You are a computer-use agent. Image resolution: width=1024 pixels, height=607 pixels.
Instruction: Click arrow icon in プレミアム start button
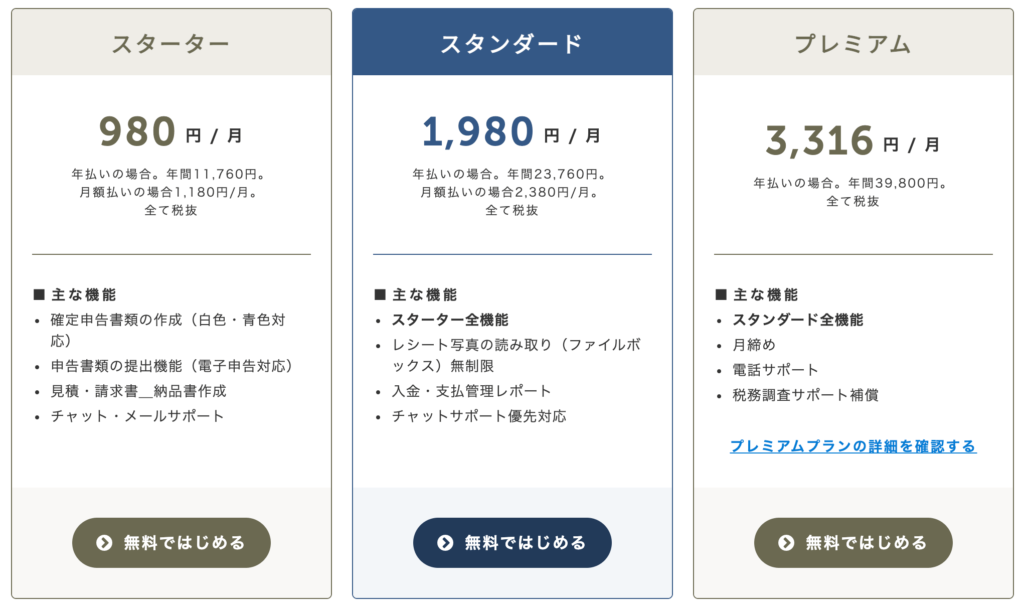(786, 542)
